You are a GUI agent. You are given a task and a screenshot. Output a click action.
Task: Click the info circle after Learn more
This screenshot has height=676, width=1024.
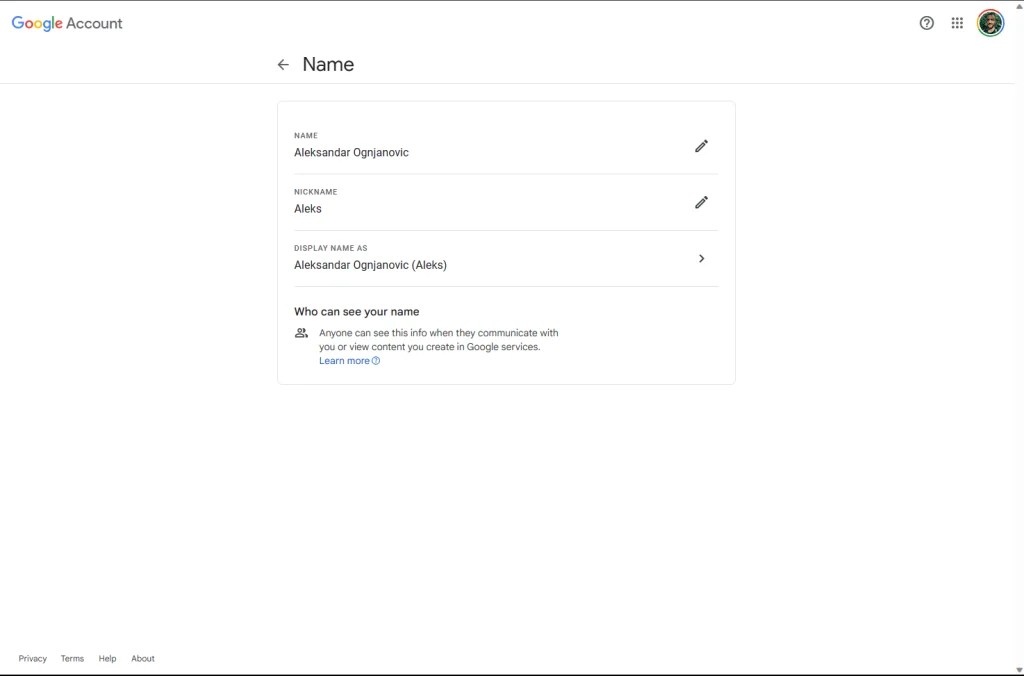(x=374, y=360)
